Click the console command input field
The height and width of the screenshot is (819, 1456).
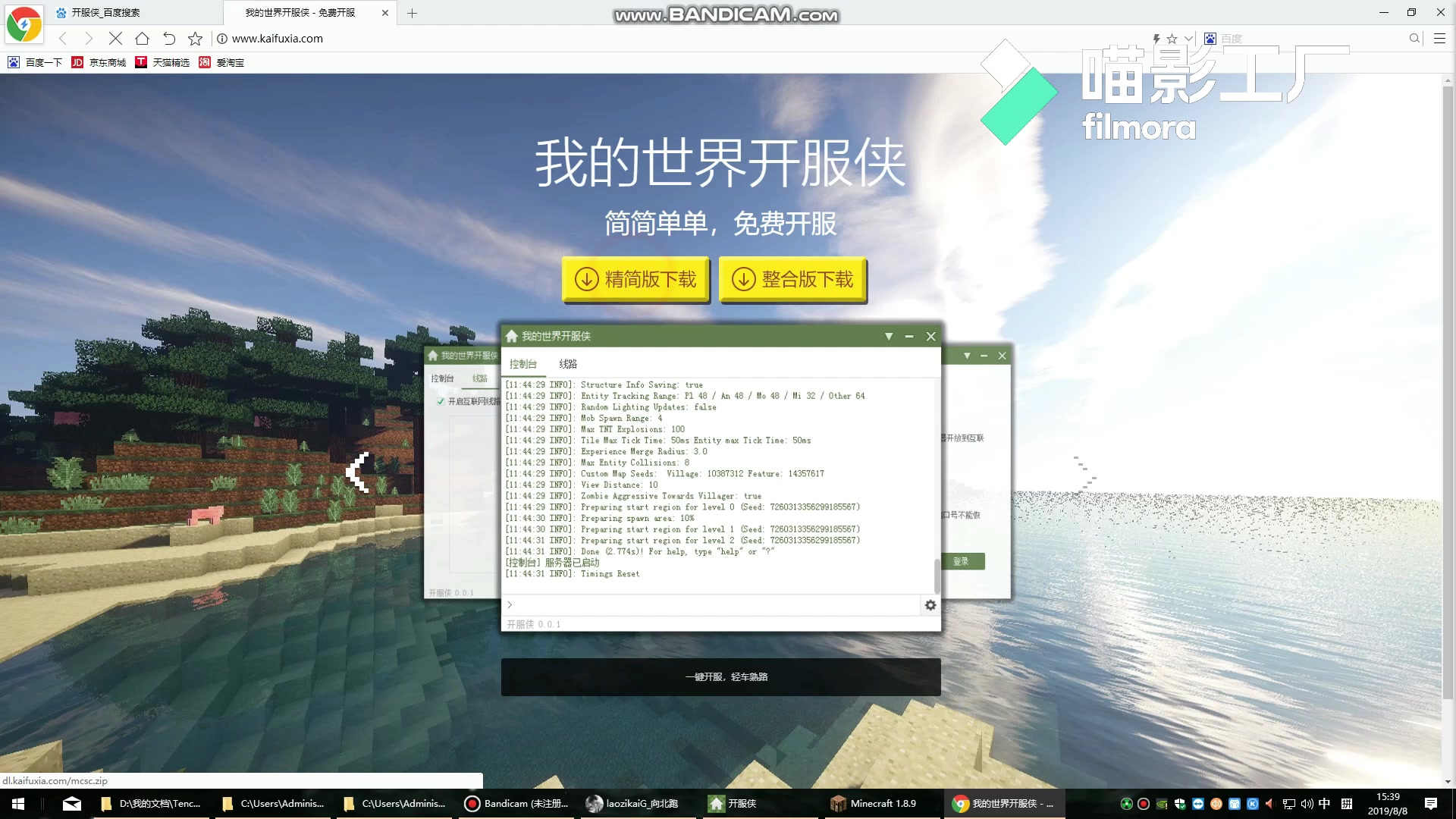point(713,604)
